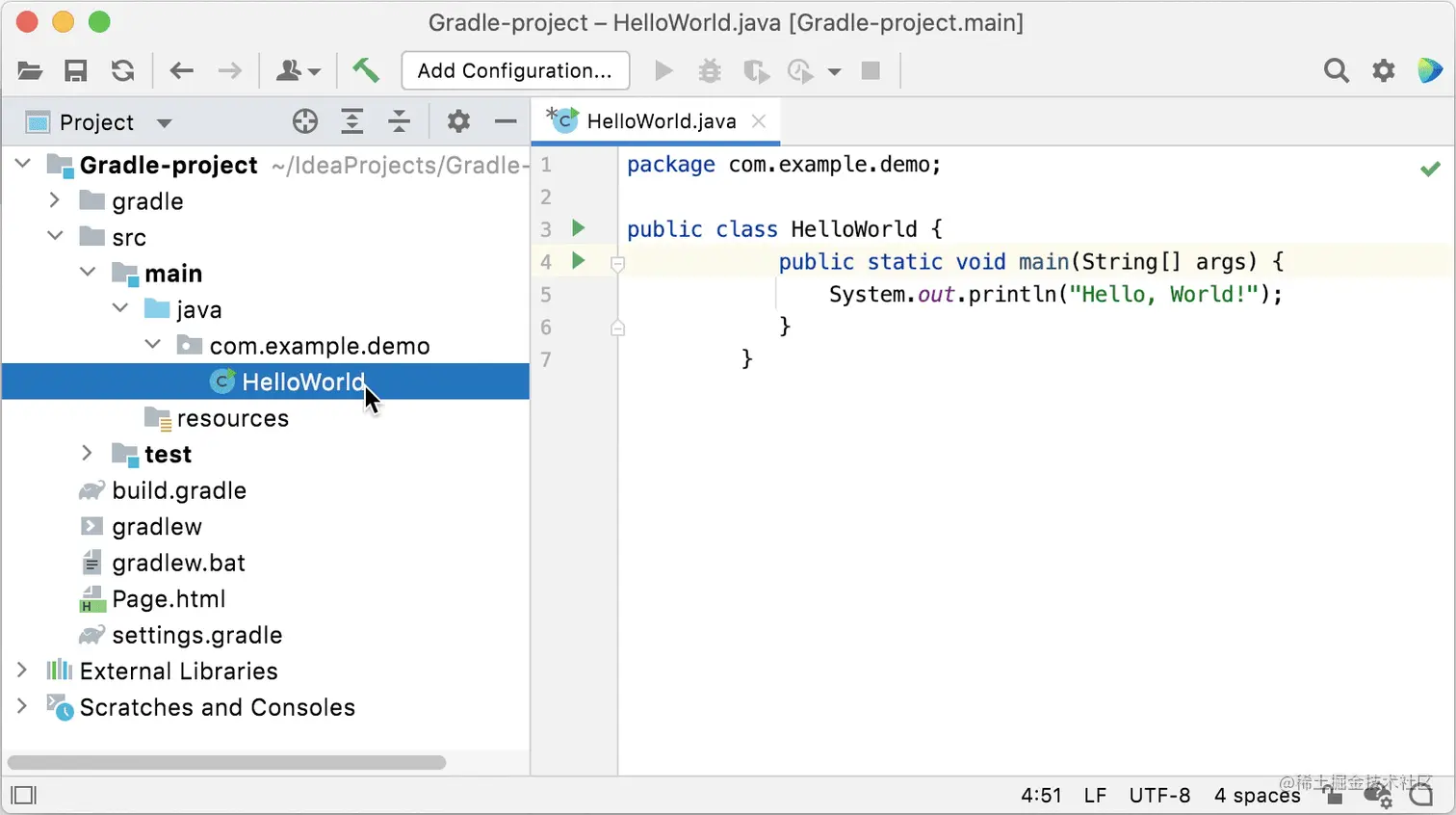Image resolution: width=1456 pixels, height=815 pixels.
Task: Click the Stop square icon
Action: tap(871, 70)
